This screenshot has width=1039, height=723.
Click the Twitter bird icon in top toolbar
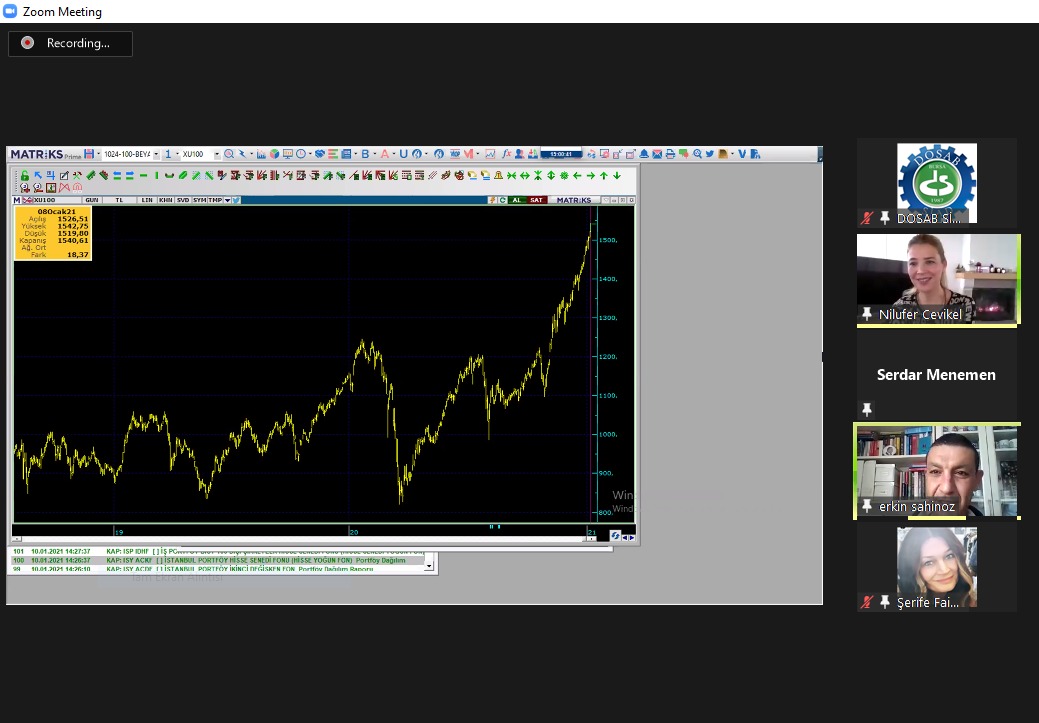(x=710, y=154)
